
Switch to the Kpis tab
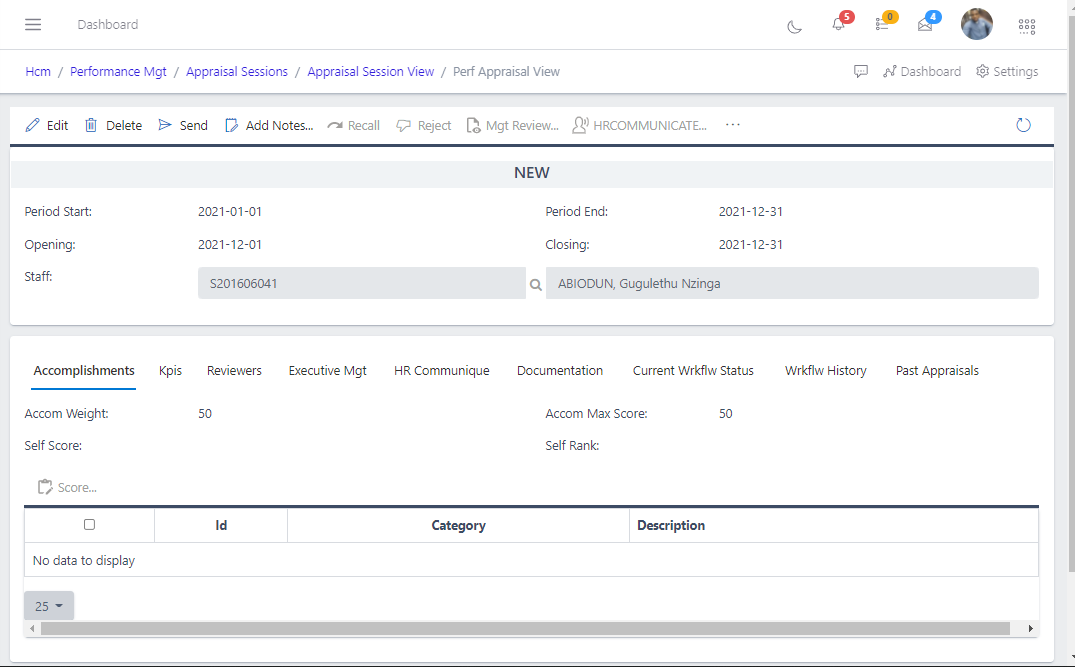point(170,371)
